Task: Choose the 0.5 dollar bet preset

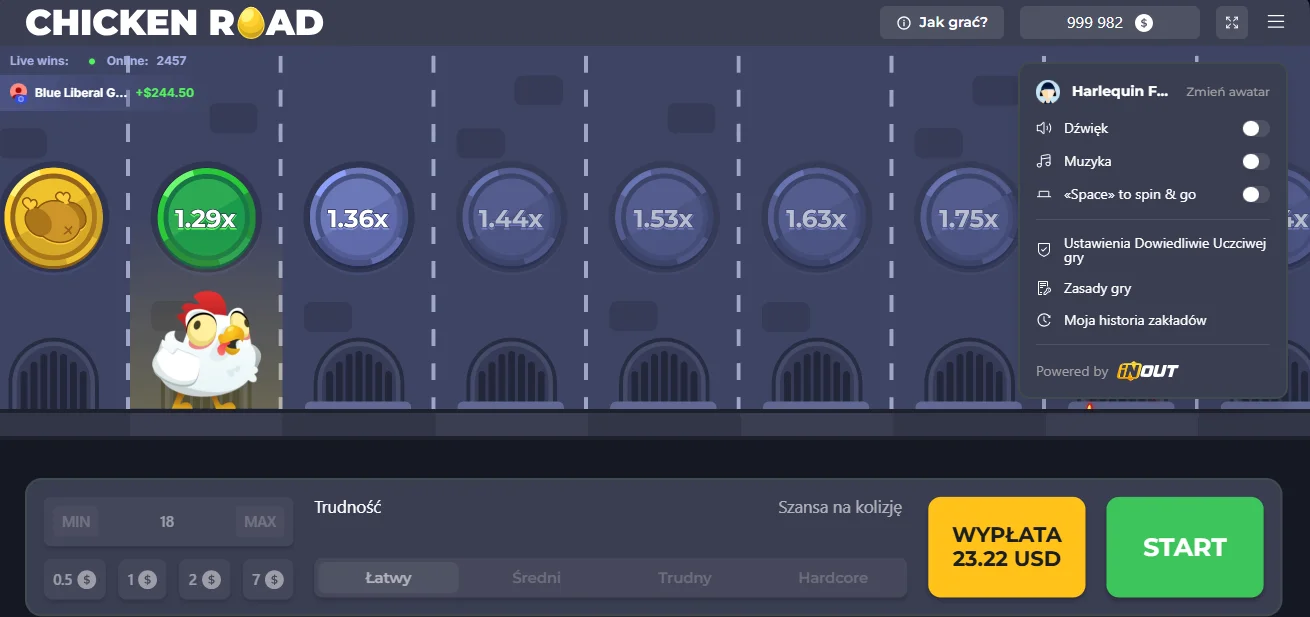Action: pyautogui.click(x=74, y=579)
